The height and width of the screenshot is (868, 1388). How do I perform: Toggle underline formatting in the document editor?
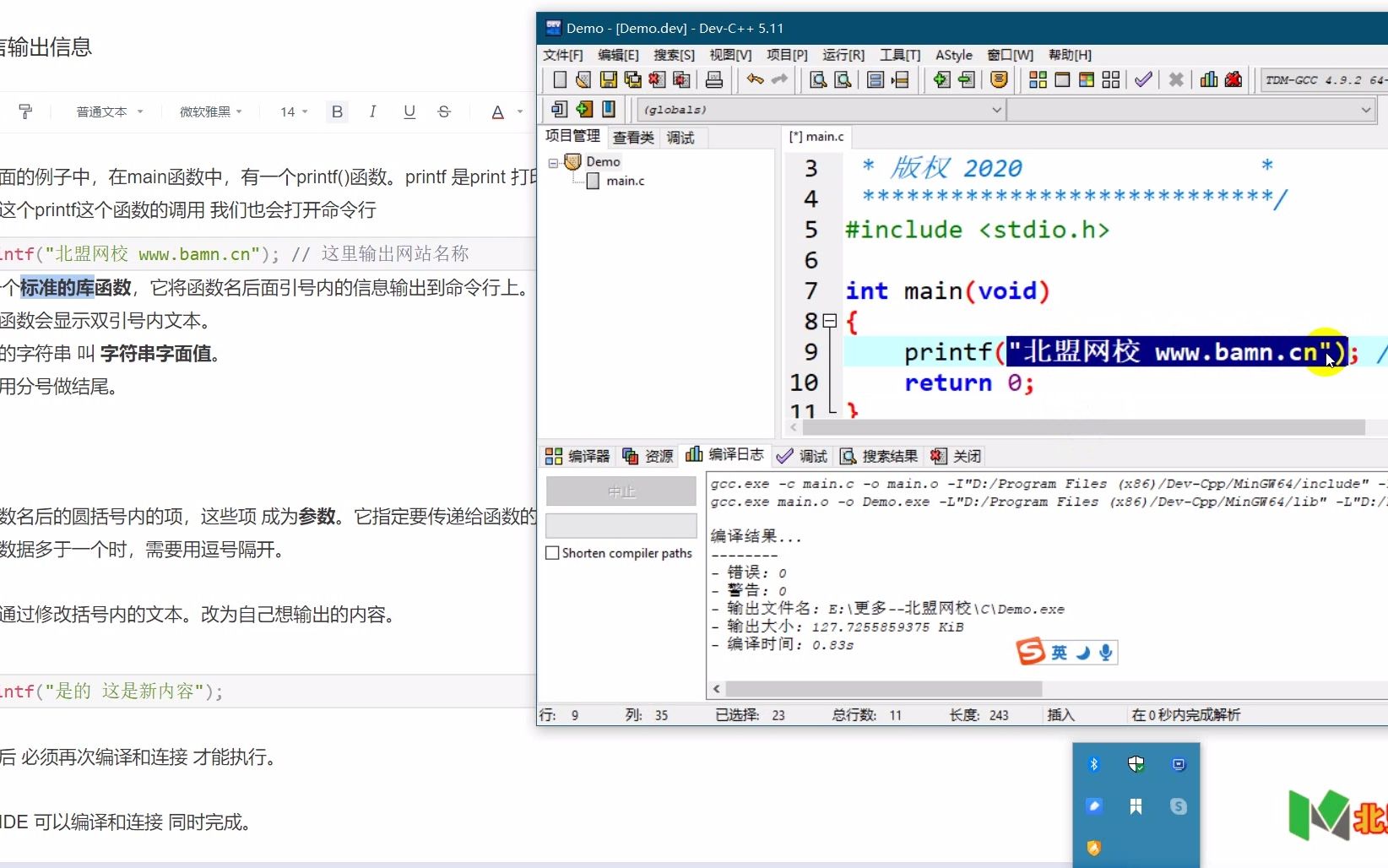tap(409, 111)
